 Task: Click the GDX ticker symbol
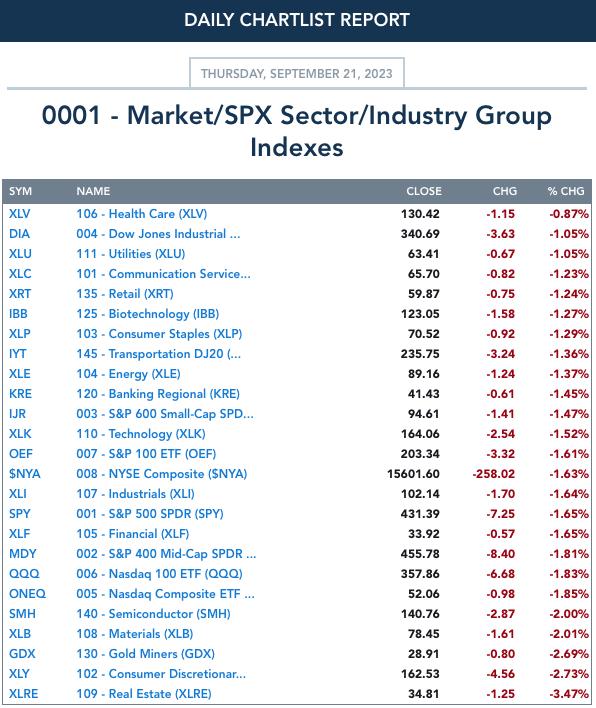(22, 654)
